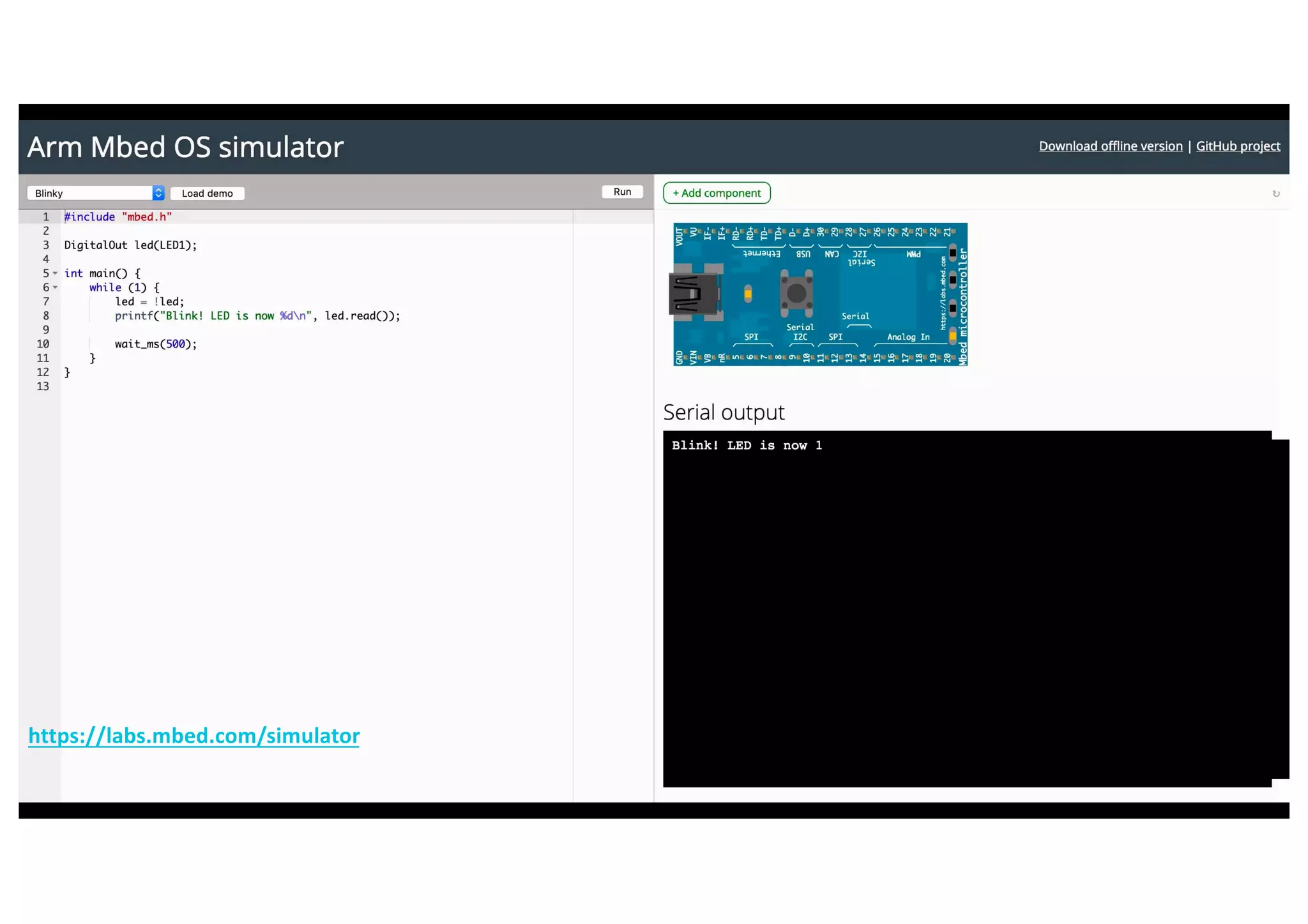The image size is (1308, 924).
Task: Click the led = !led; code line
Action: click(149, 301)
